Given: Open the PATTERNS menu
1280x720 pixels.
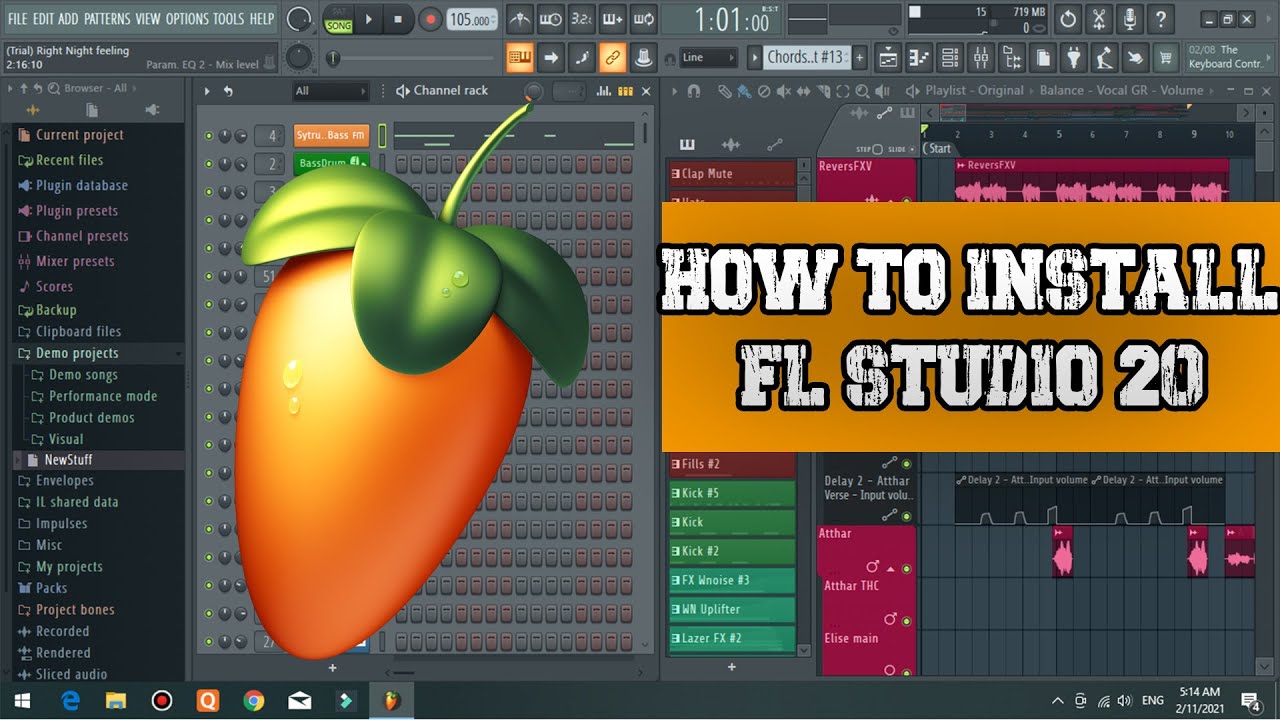Looking at the screenshot, I should pyautogui.click(x=107, y=19).
